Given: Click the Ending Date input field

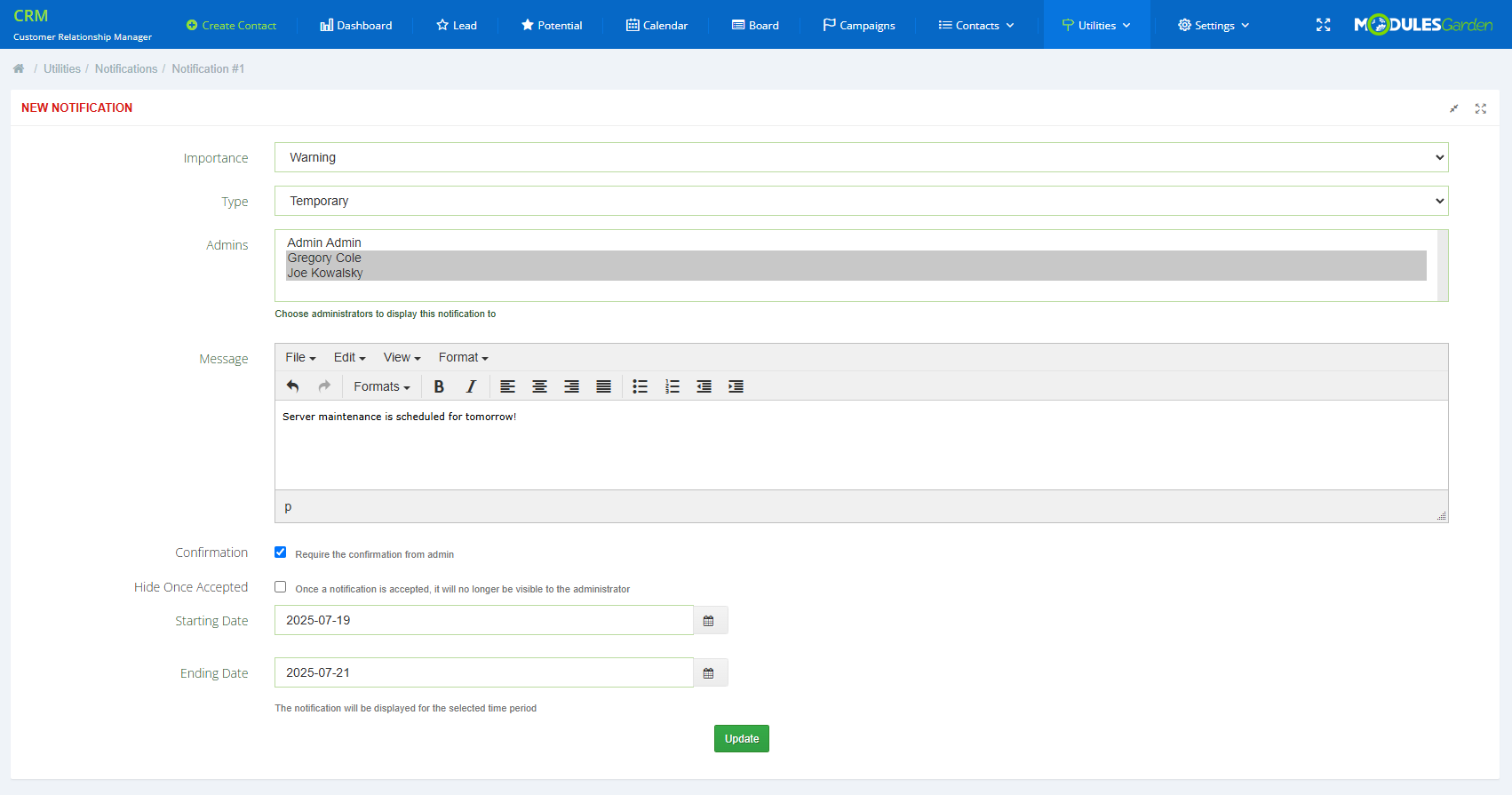Looking at the screenshot, I should pyautogui.click(x=484, y=672).
